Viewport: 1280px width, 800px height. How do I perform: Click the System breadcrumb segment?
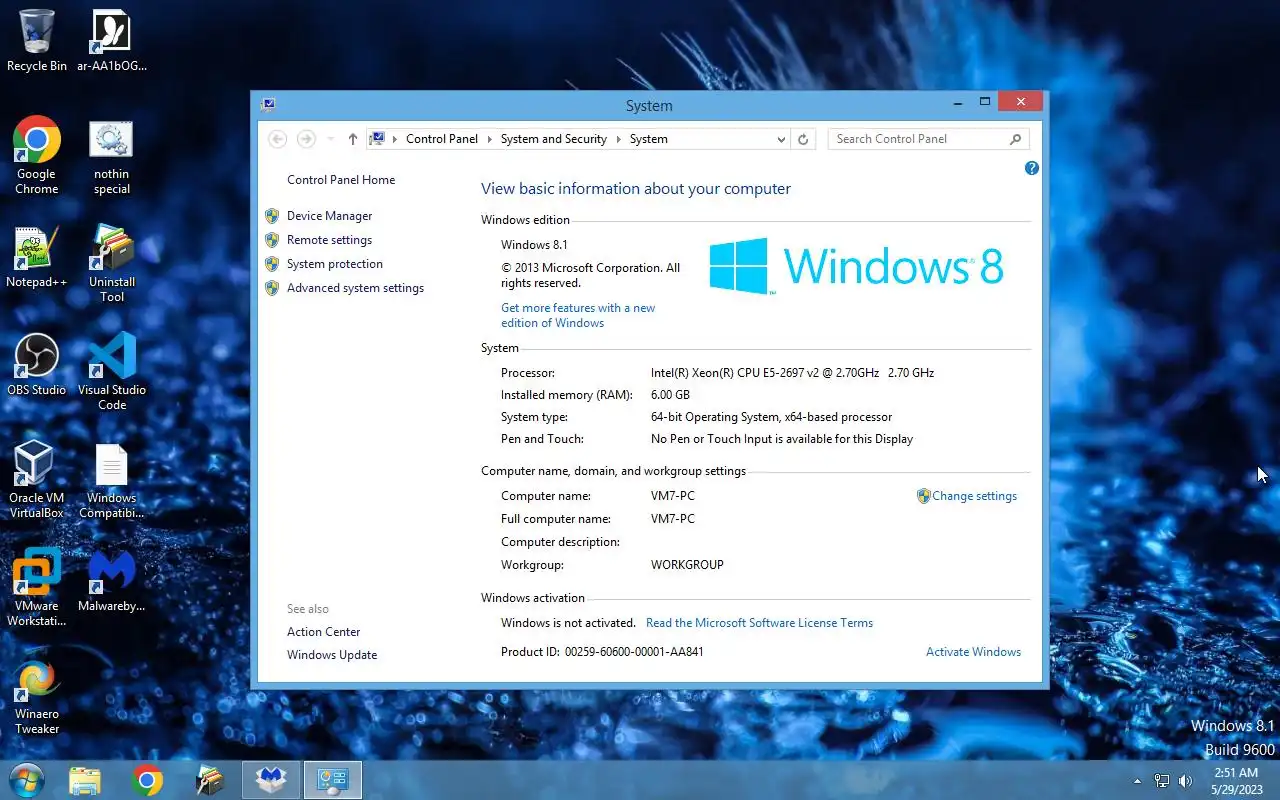649,139
